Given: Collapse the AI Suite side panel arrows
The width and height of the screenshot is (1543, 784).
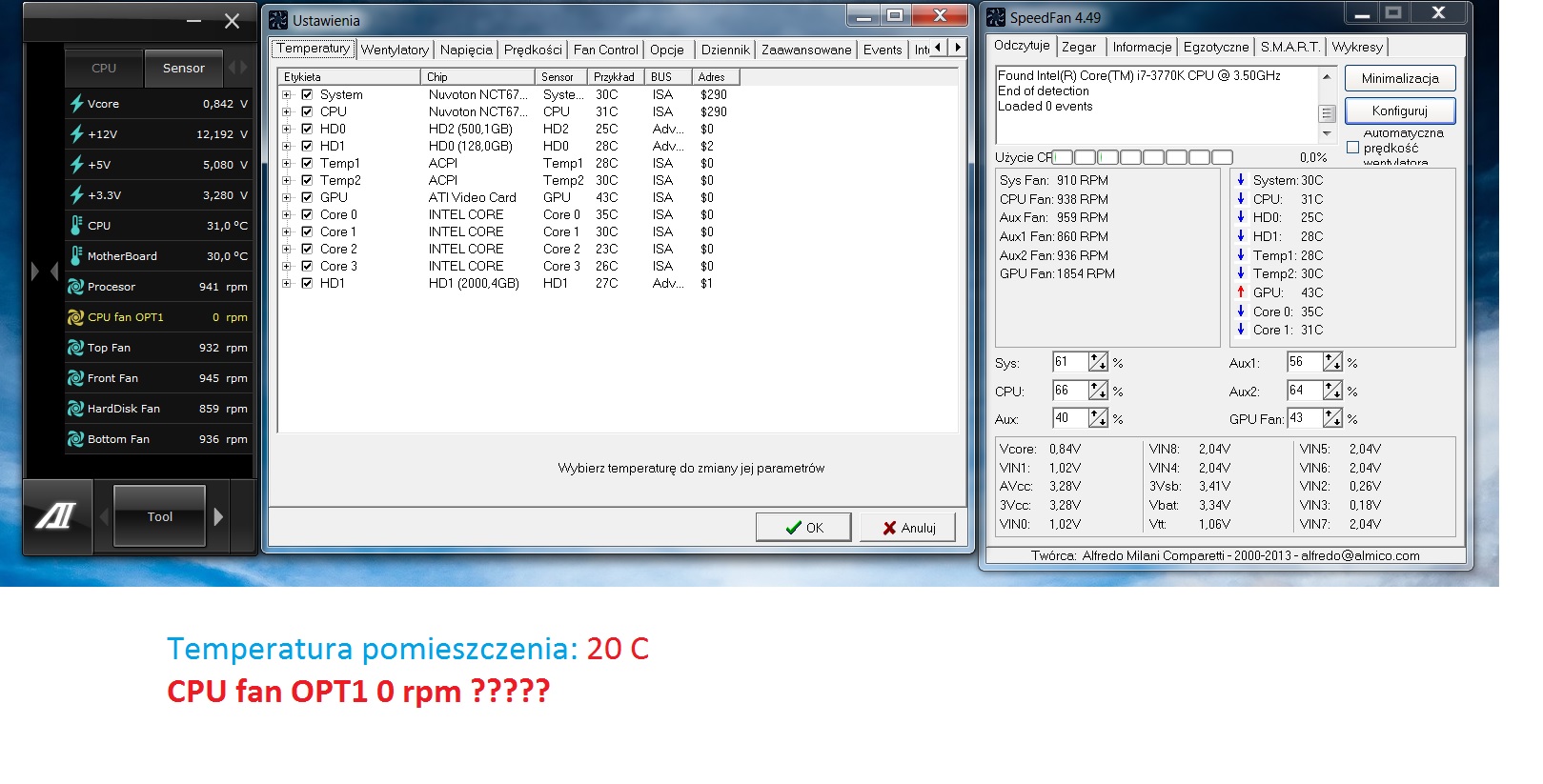Looking at the screenshot, I should tap(45, 271).
